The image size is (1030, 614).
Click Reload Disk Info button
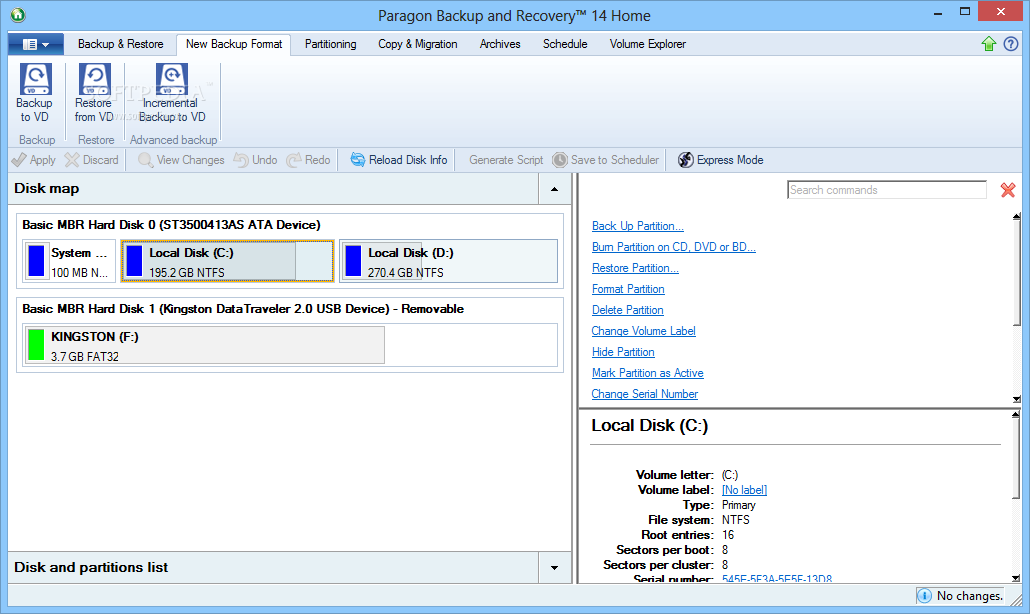(x=399, y=160)
